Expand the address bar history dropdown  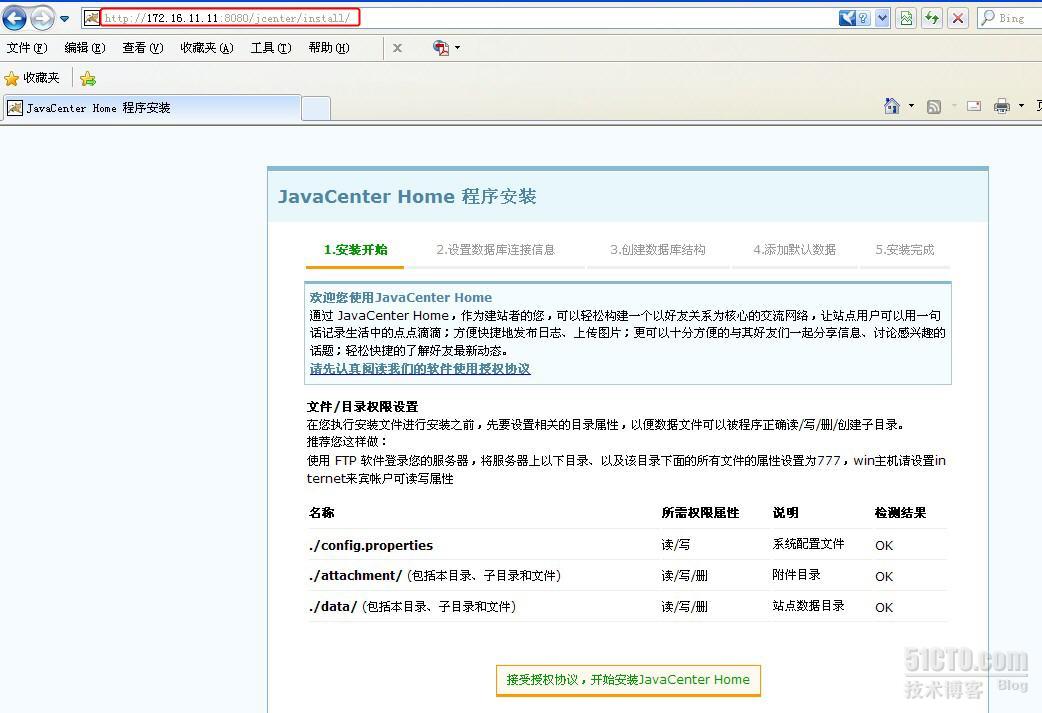[882, 18]
